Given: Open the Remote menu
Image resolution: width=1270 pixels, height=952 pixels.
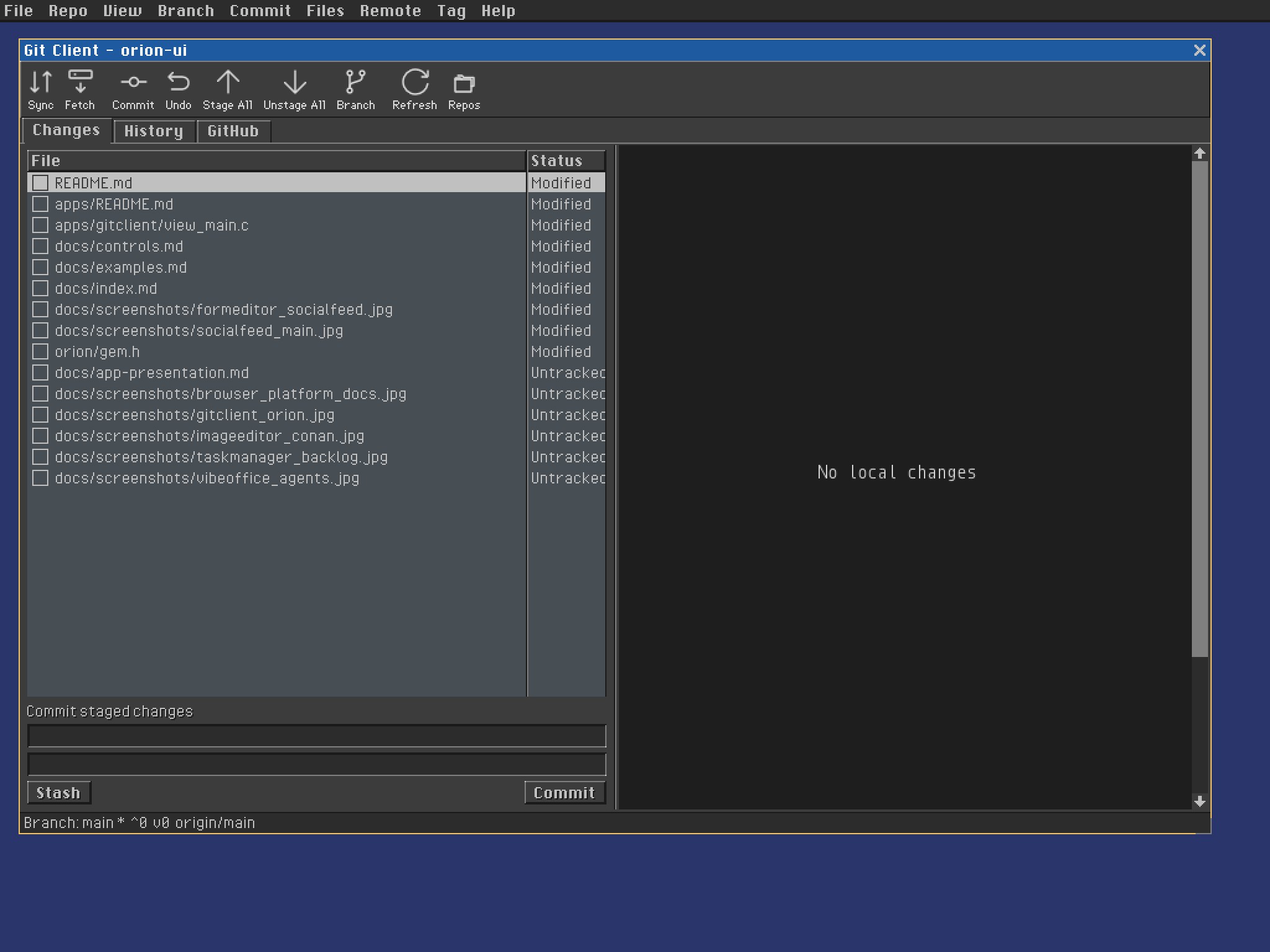Looking at the screenshot, I should 391,11.
